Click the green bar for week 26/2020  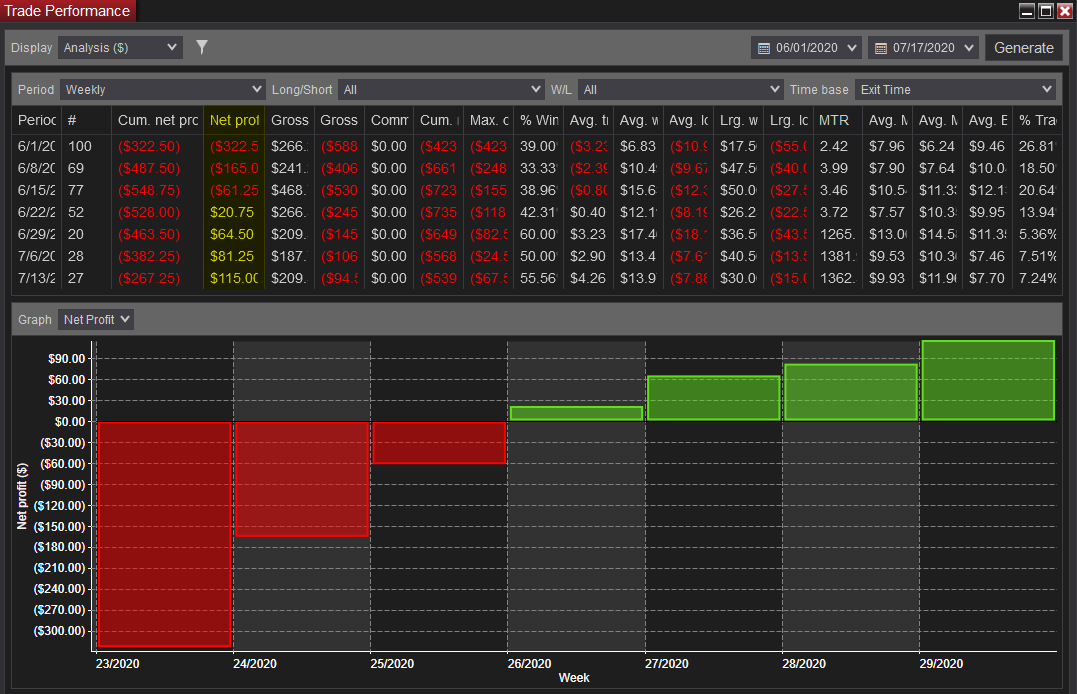point(576,413)
